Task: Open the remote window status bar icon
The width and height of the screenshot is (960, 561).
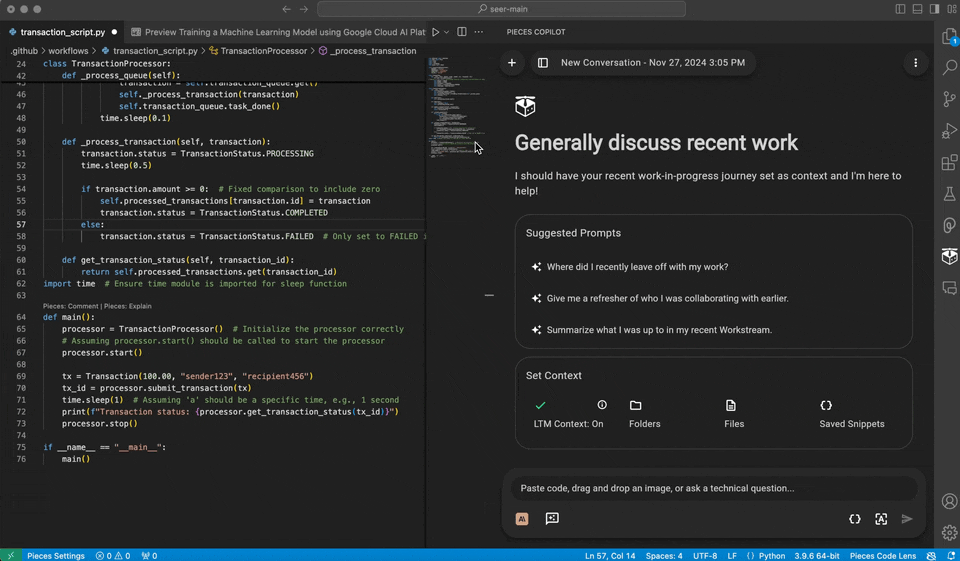Action: [x=10, y=555]
